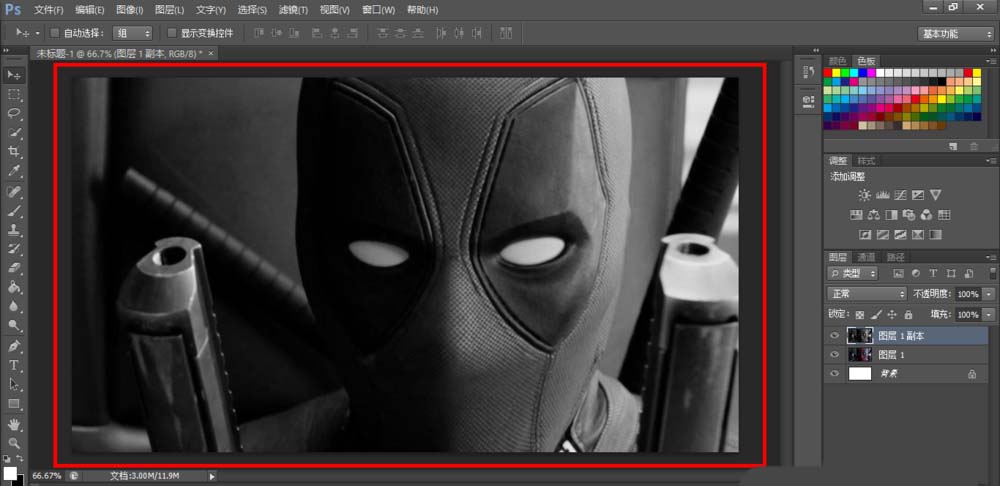Switch to the 样式 panel tab
The image size is (1000, 486).
click(866, 160)
